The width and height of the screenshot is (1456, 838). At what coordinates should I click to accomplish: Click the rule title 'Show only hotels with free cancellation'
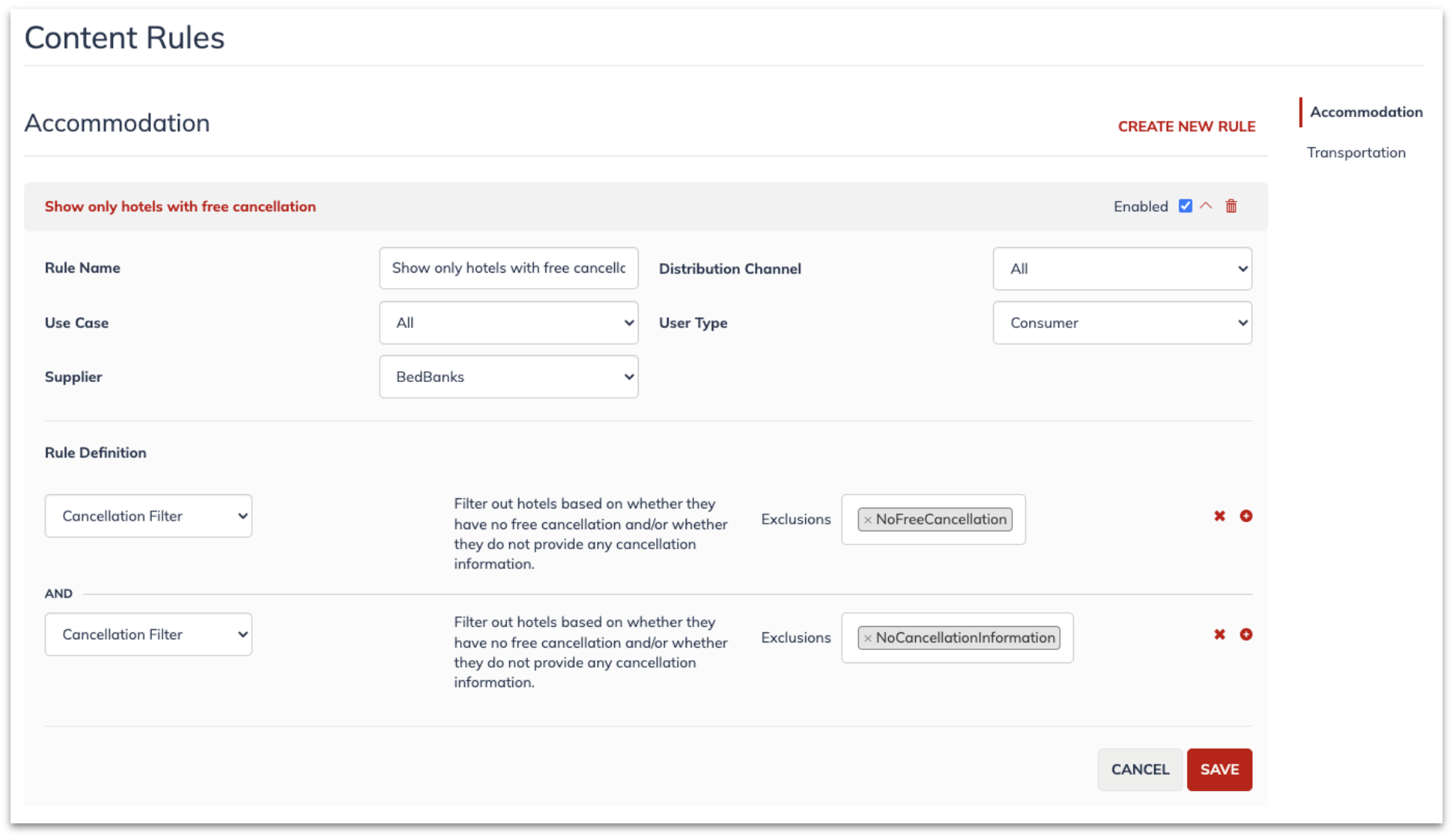click(180, 206)
